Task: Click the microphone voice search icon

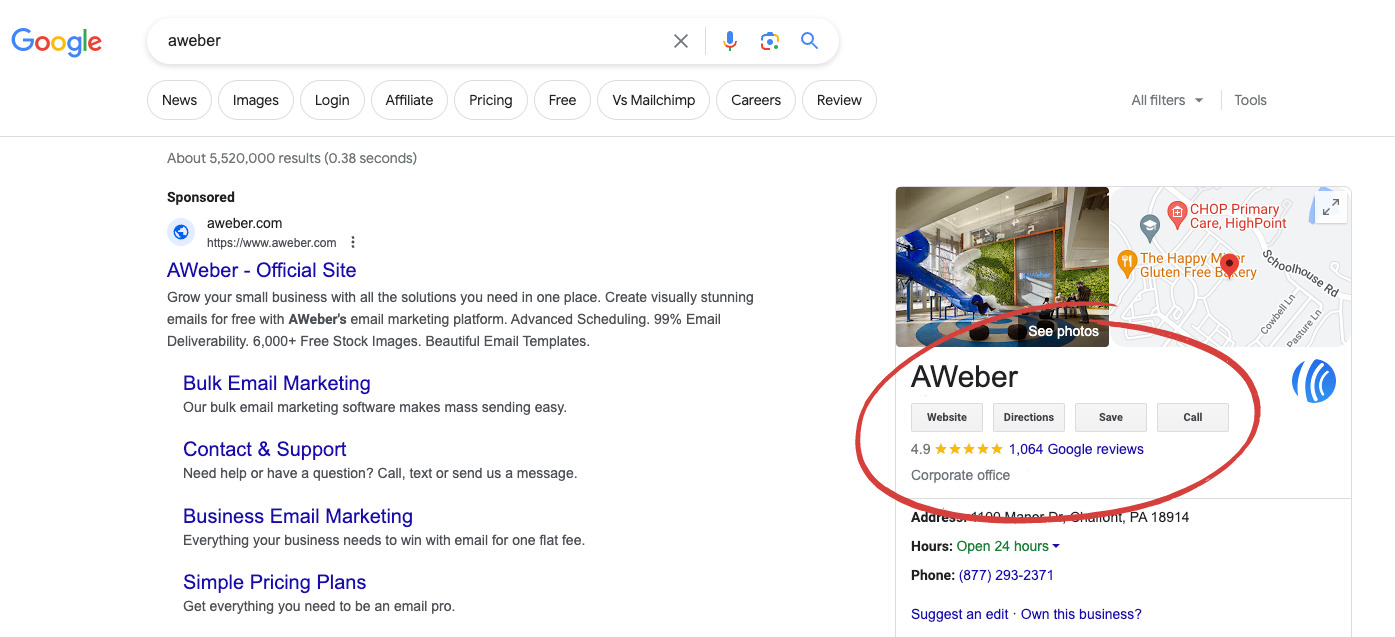Action: click(x=729, y=40)
